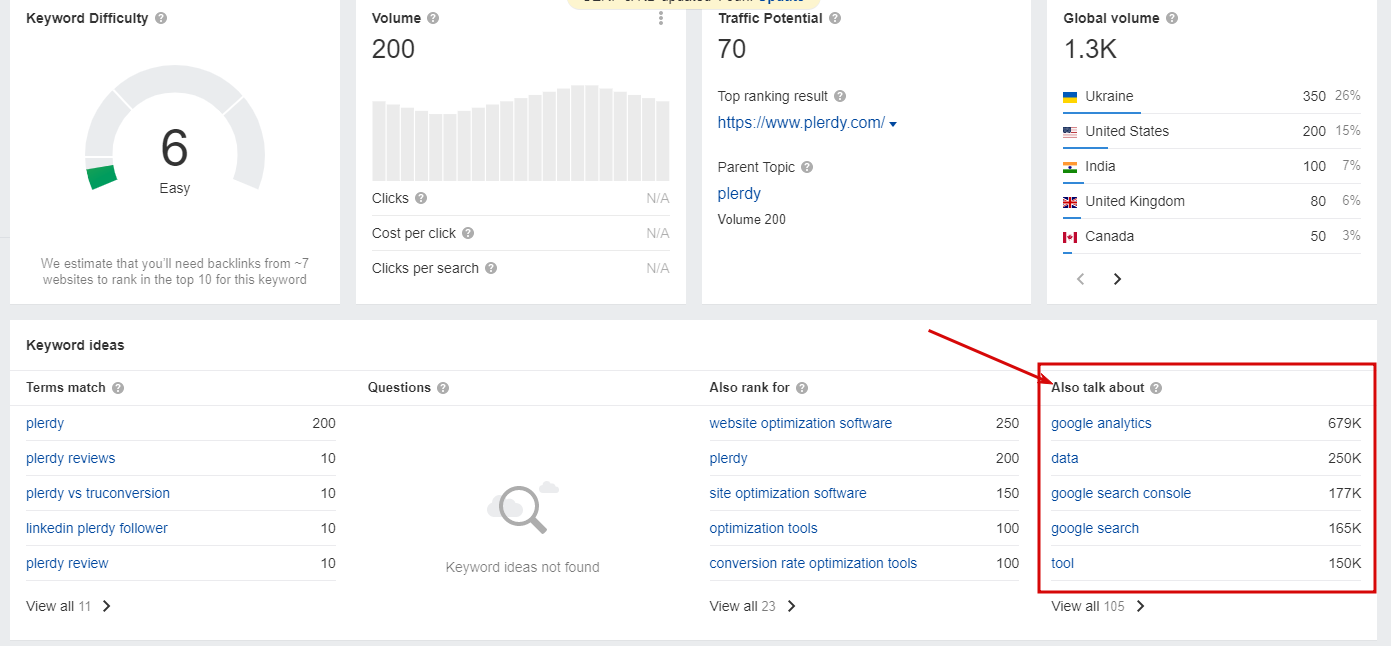Open View all 105 also talk about
Image resolution: width=1391 pixels, height=646 pixels.
point(1098,606)
